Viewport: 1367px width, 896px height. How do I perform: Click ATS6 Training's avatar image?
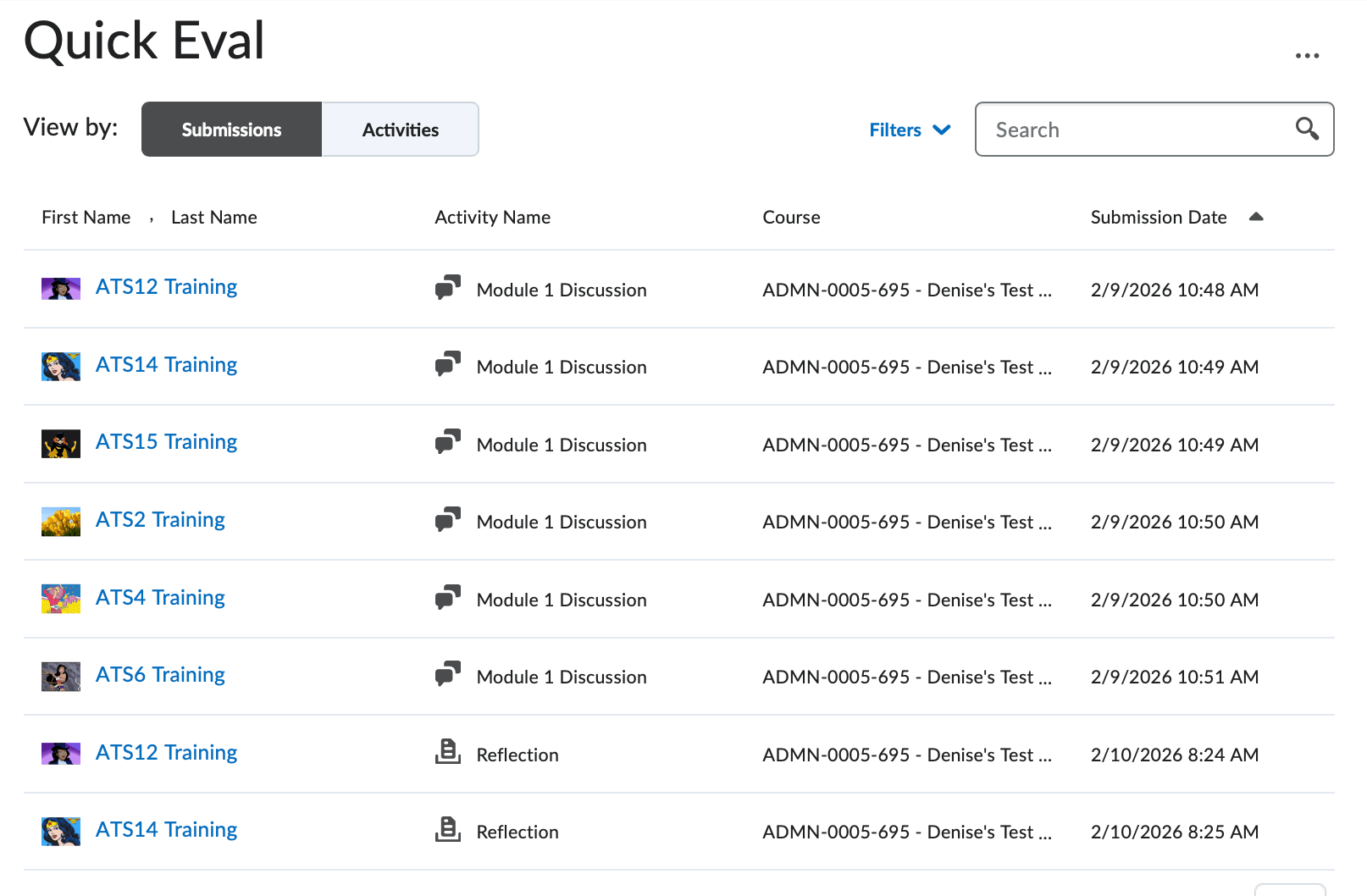pos(60,675)
